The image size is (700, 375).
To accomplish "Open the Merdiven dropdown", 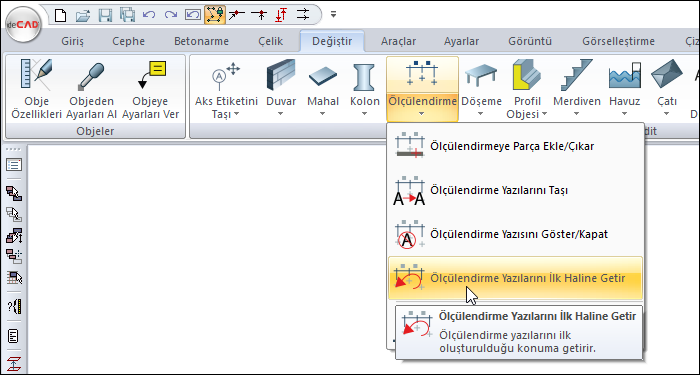I will click(577, 114).
